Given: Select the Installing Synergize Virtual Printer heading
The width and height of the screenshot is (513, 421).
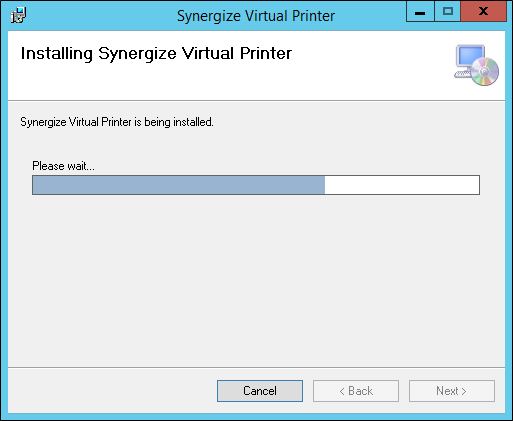Looking at the screenshot, I should [x=156, y=53].
